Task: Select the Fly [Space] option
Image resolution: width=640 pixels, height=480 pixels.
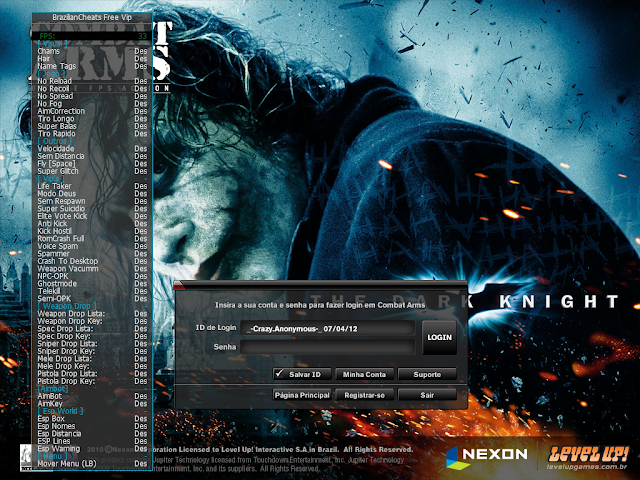Action: click(92, 164)
